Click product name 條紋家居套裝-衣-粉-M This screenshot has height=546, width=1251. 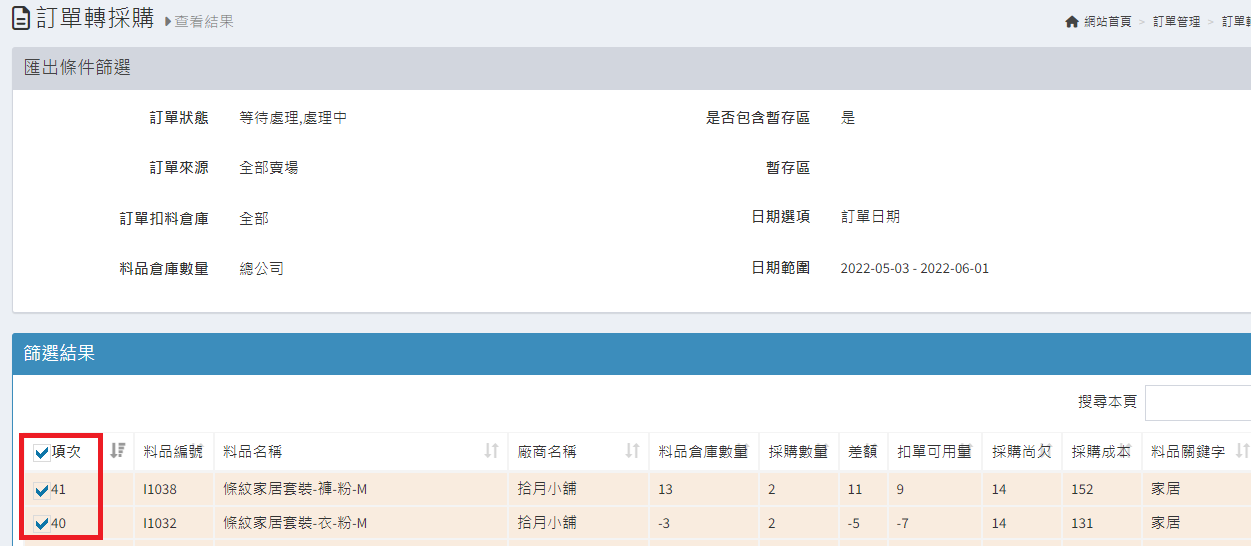pyautogui.click(x=295, y=523)
